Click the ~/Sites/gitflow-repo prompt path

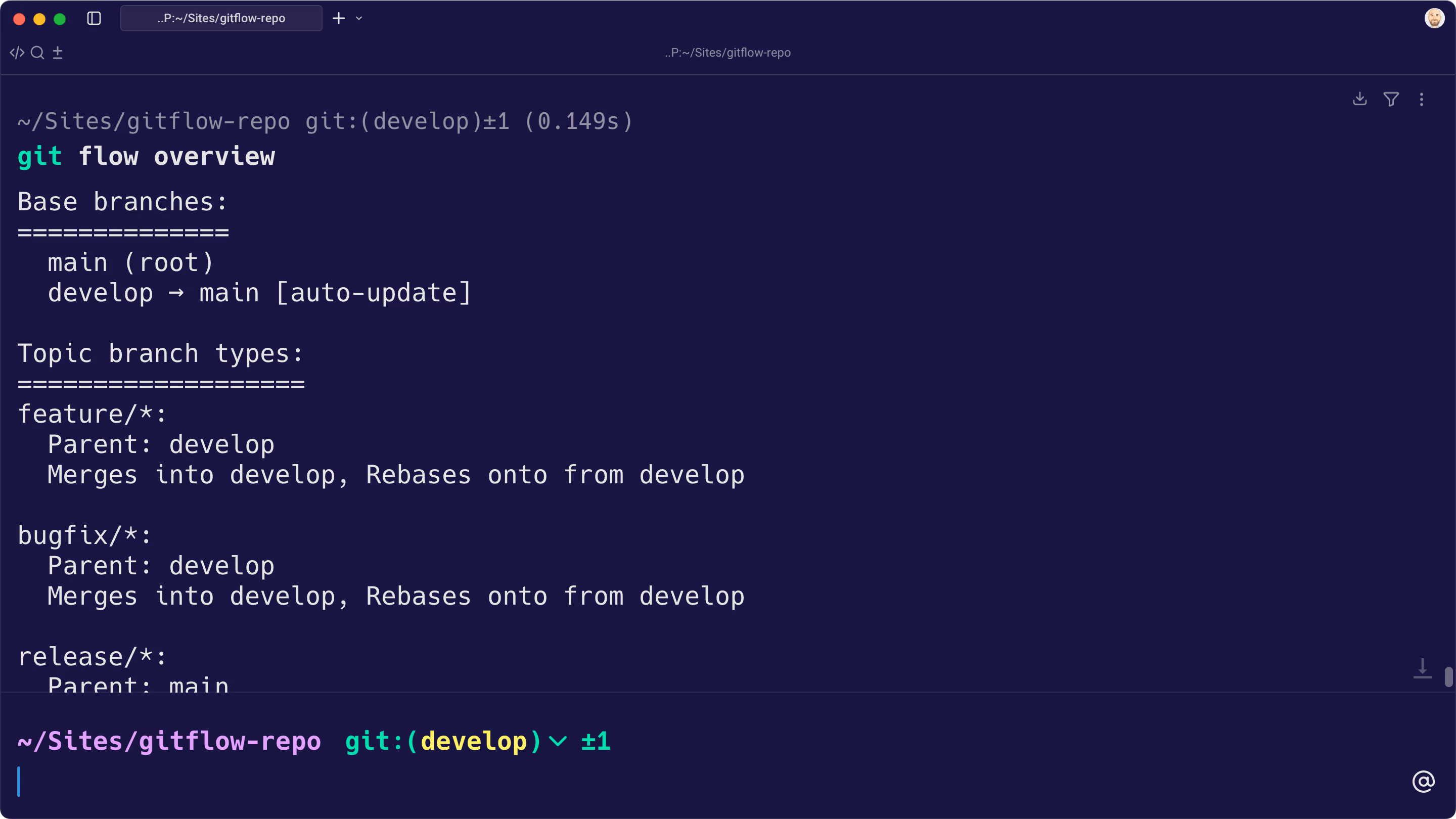click(x=169, y=741)
